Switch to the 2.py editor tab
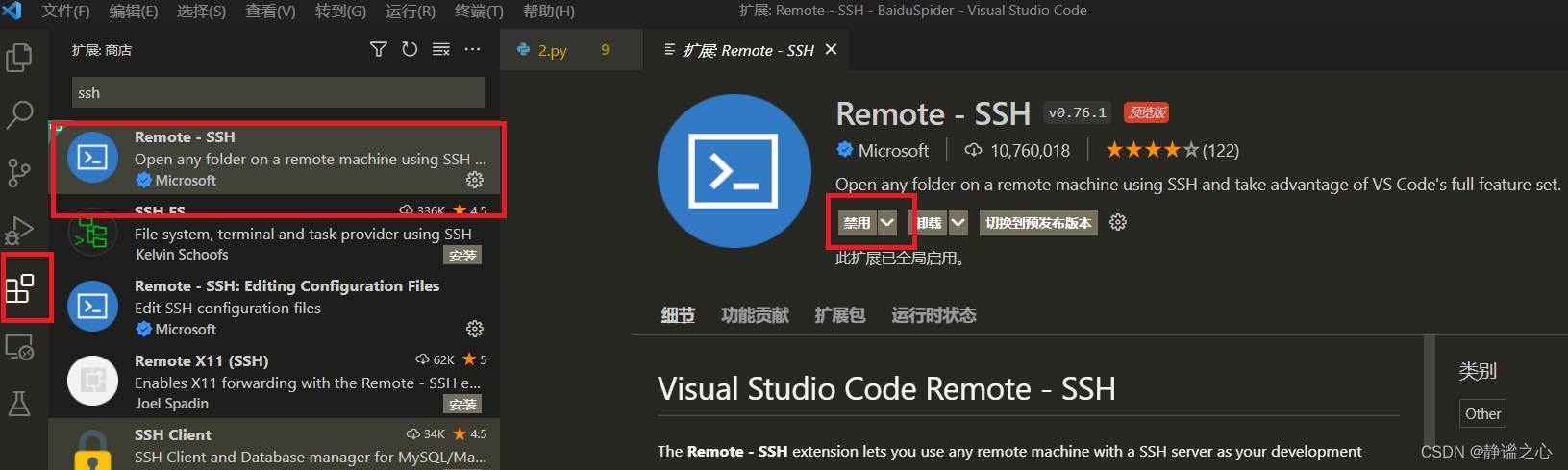This screenshot has width=1568, height=470. pyautogui.click(x=571, y=50)
